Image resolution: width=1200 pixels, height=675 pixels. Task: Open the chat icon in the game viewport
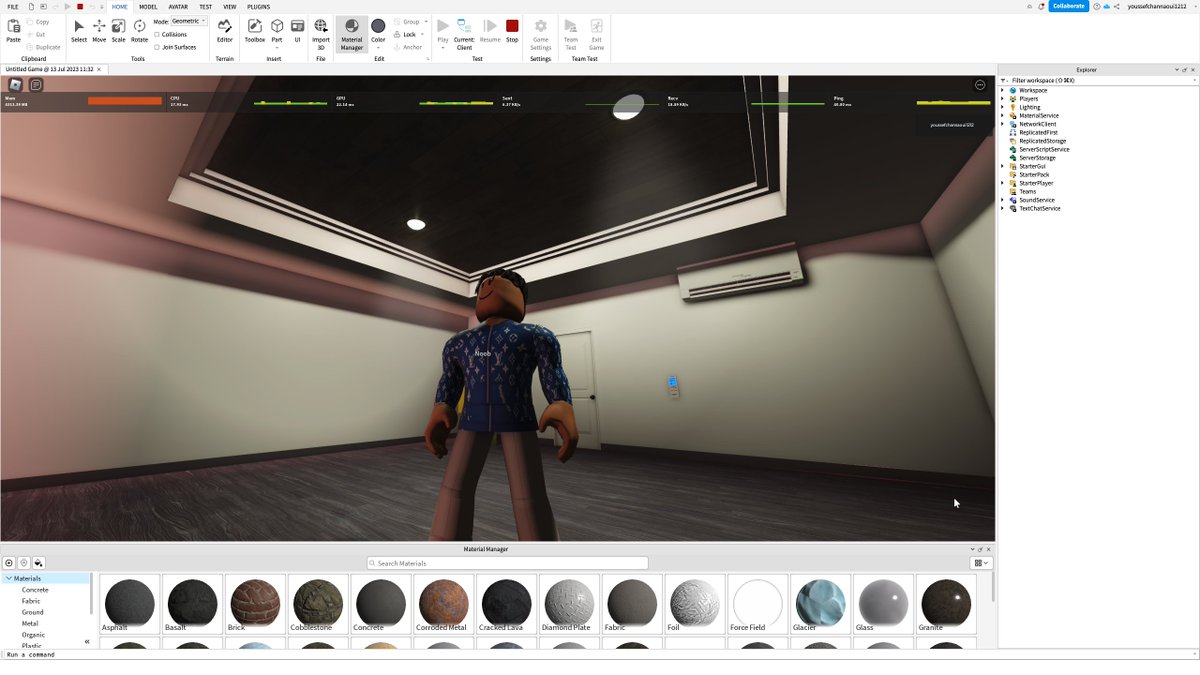[x=36, y=85]
